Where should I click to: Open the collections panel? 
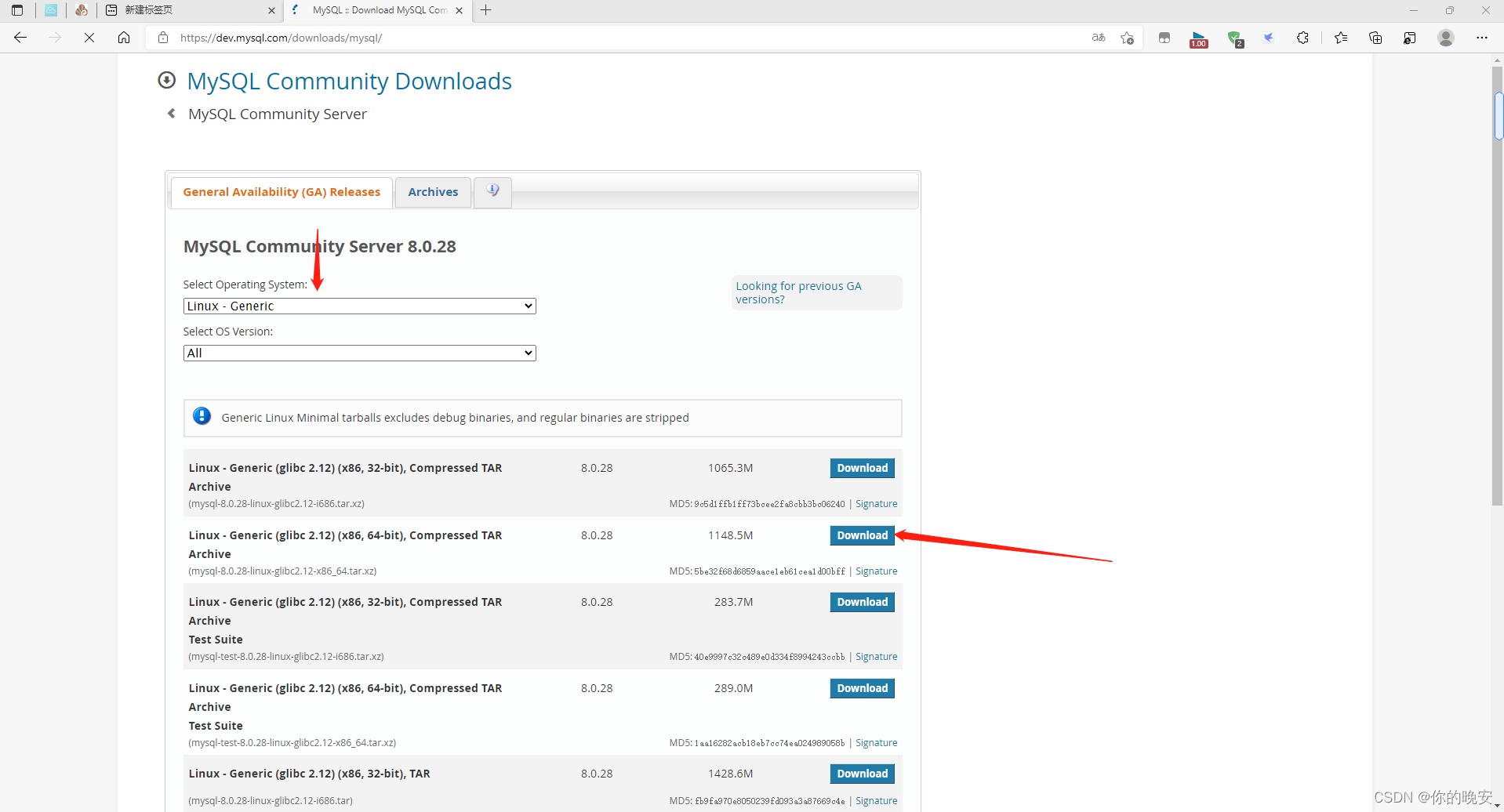pyautogui.click(x=1375, y=38)
